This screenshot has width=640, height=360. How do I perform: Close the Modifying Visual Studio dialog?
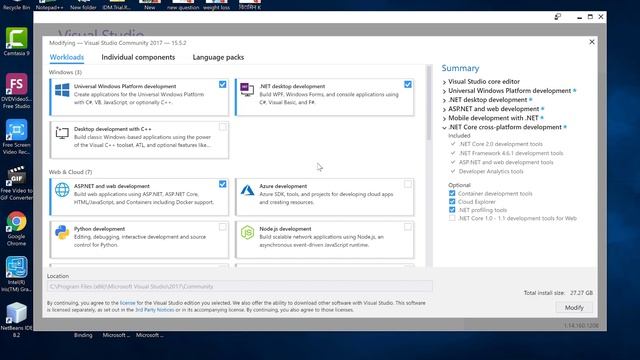tap(592, 42)
